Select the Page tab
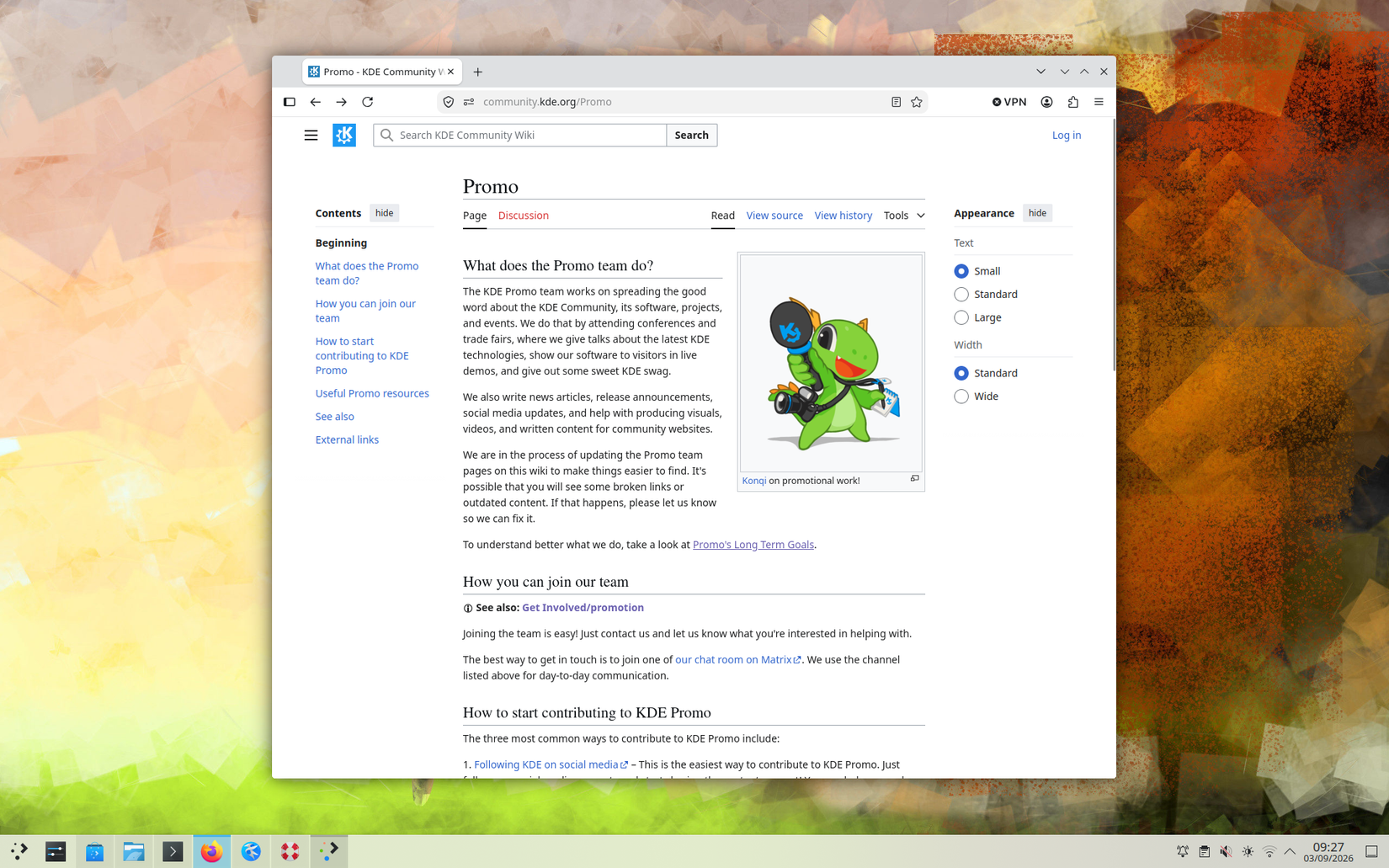Image resolution: width=1389 pixels, height=868 pixels. tap(475, 216)
